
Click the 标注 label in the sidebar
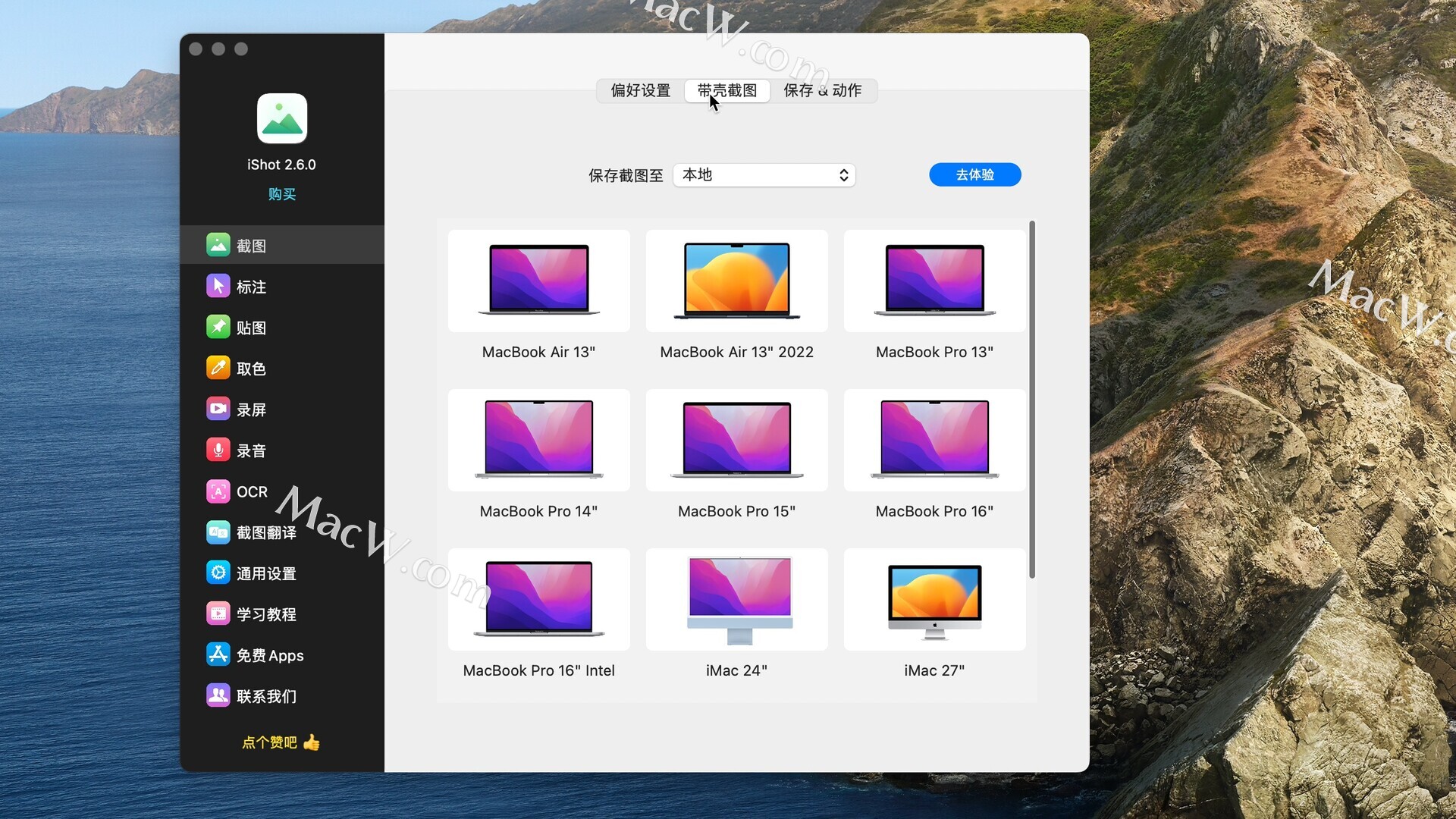[x=251, y=287]
